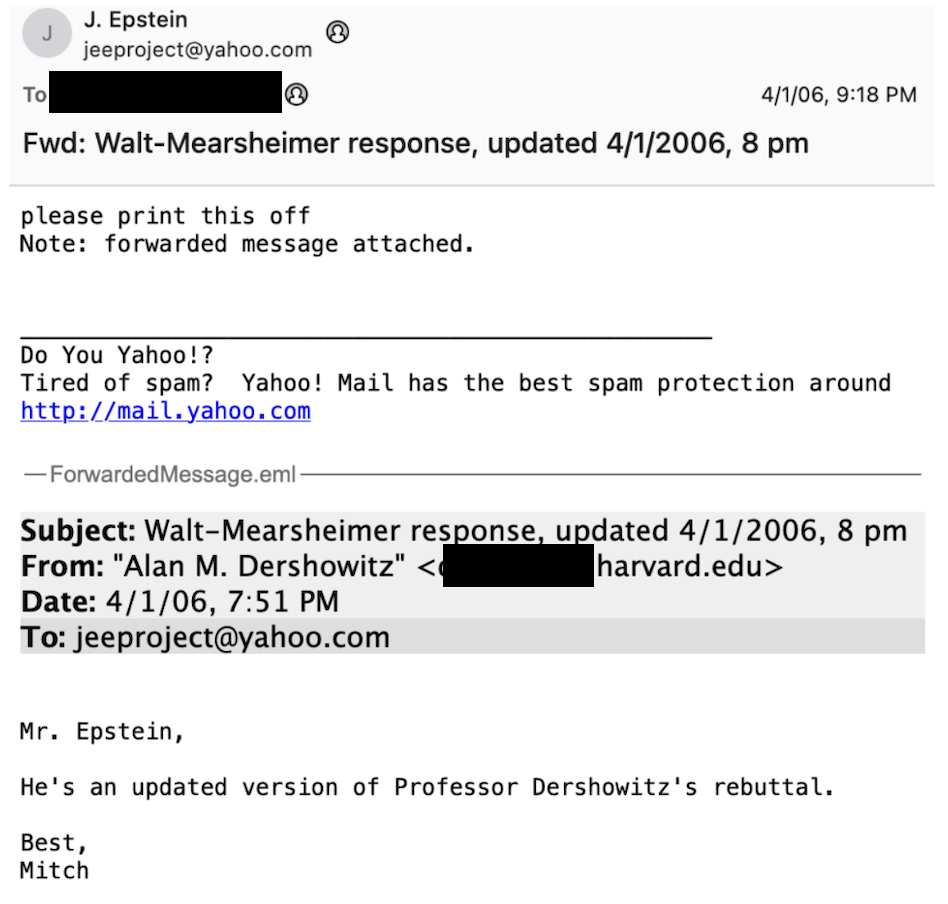Click the 9:18 PM received timestamp
Viewport: 948px width, 904px height.
[x=838, y=95]
